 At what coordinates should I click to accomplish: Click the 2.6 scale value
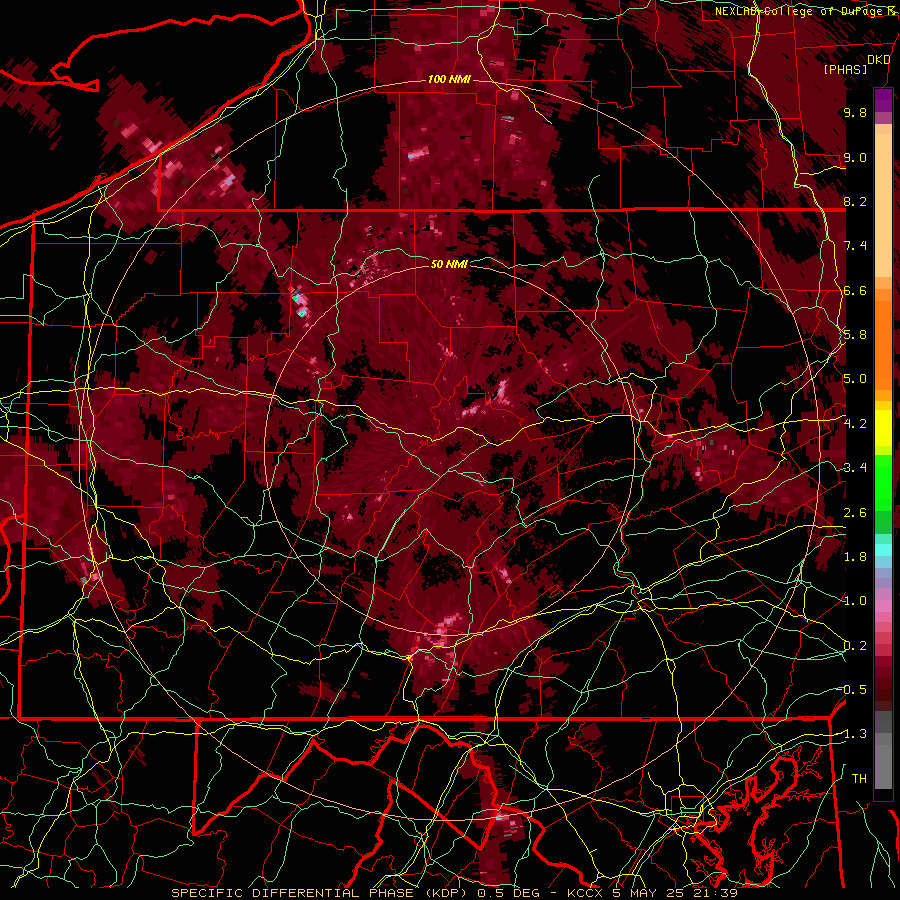pos(855,513)
